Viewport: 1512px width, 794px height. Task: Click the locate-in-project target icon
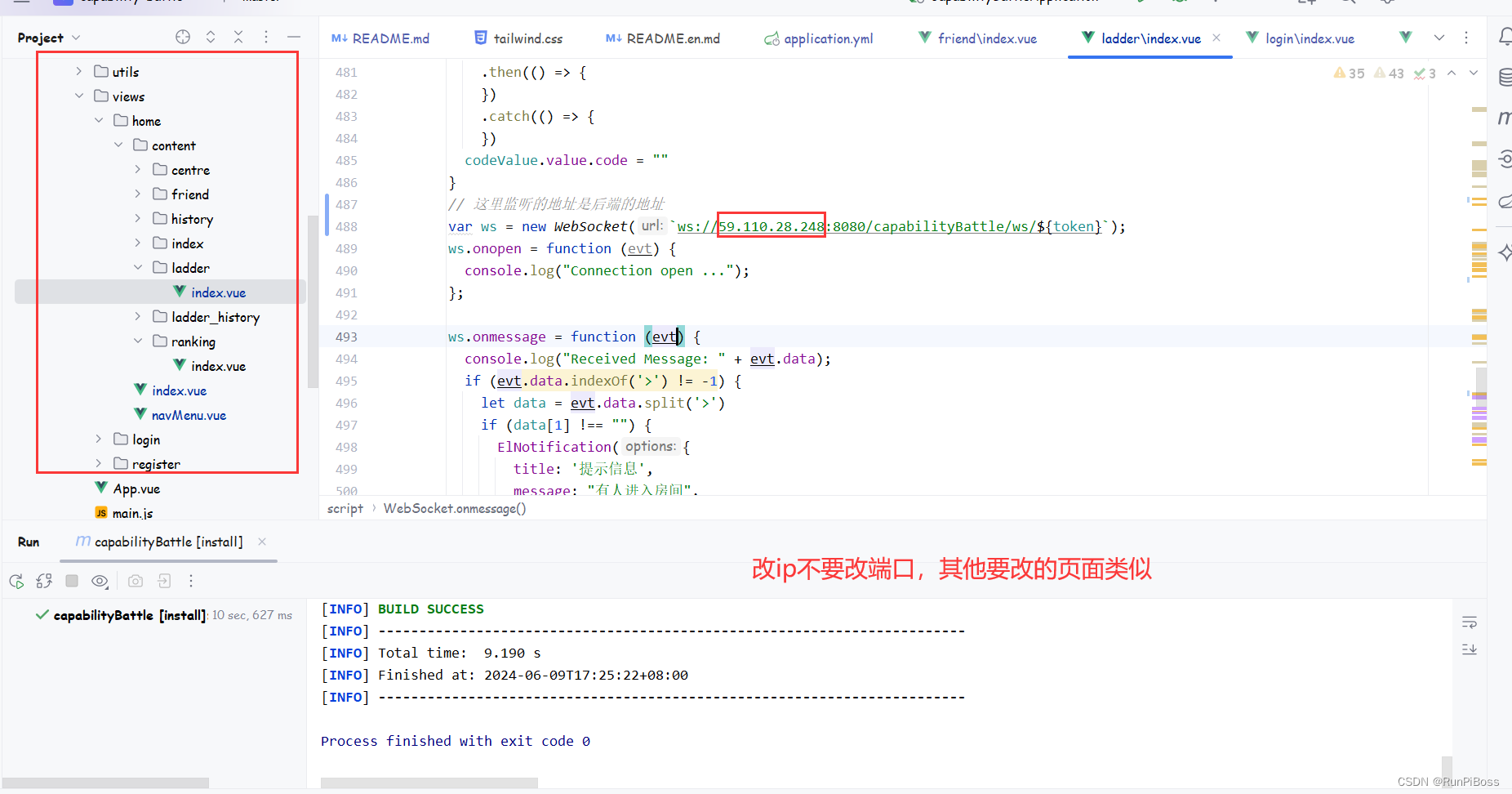tap(183, 37)
